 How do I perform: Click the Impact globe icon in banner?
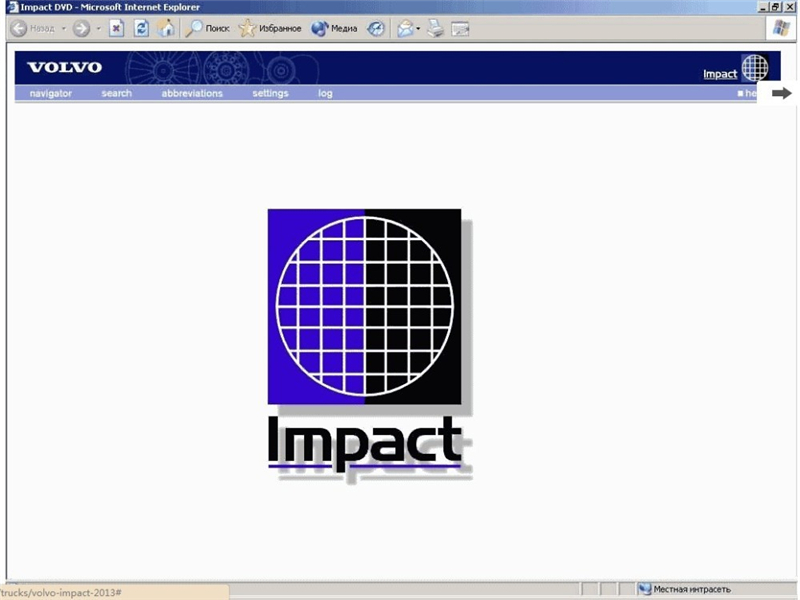[755, 67]
